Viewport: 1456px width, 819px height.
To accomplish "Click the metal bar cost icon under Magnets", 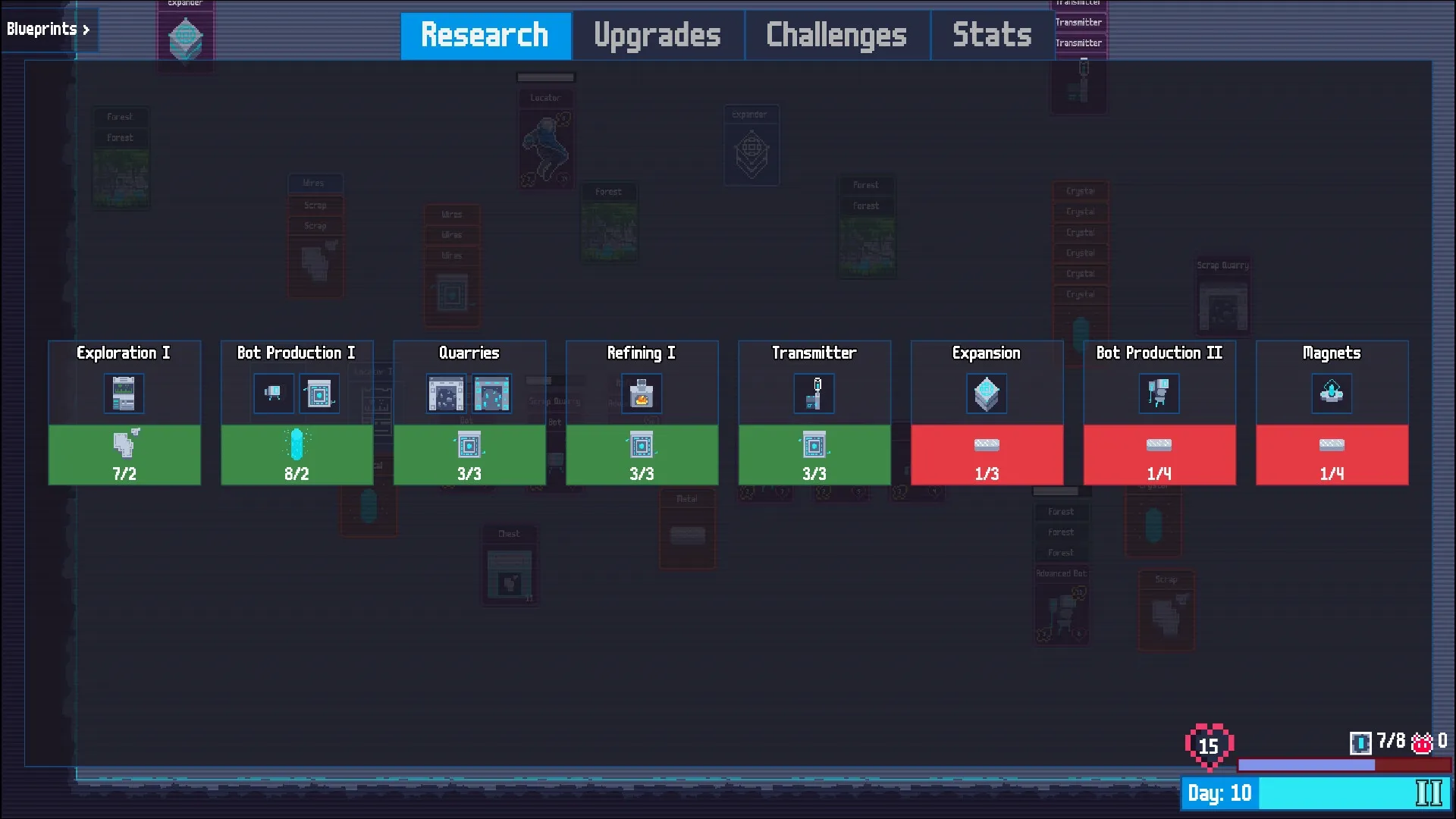I will [1332, 444].
